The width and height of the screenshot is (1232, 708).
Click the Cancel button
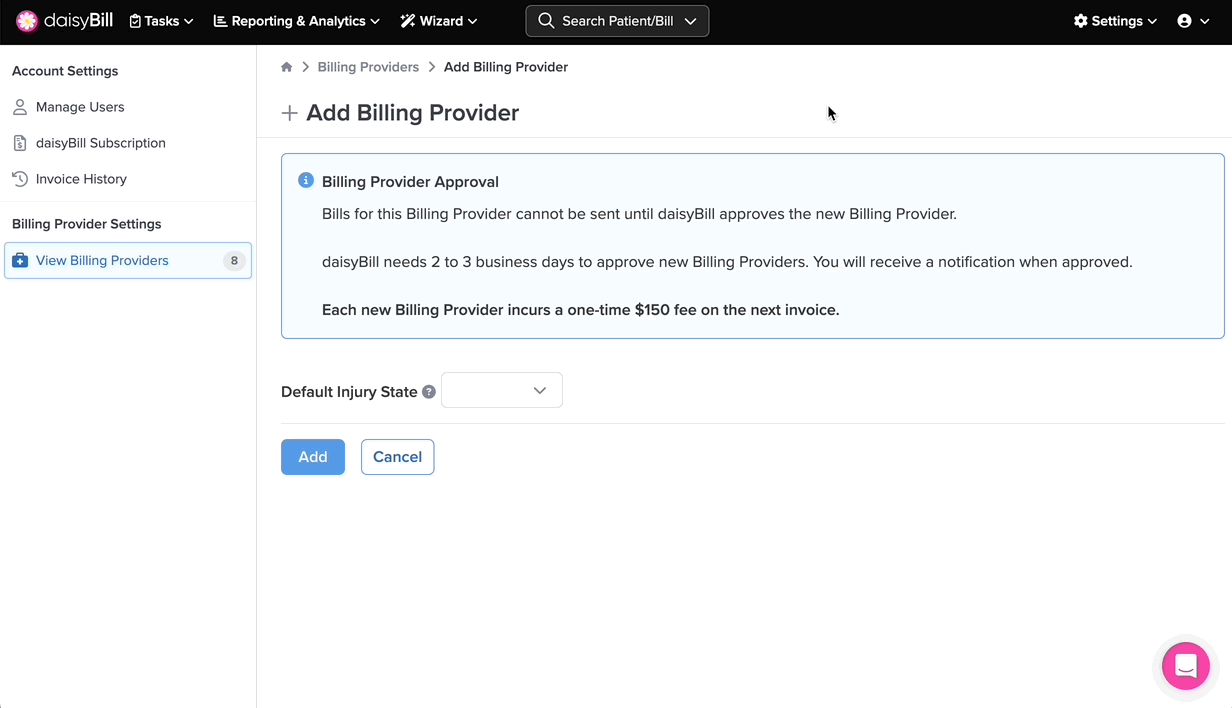point(397,457)
